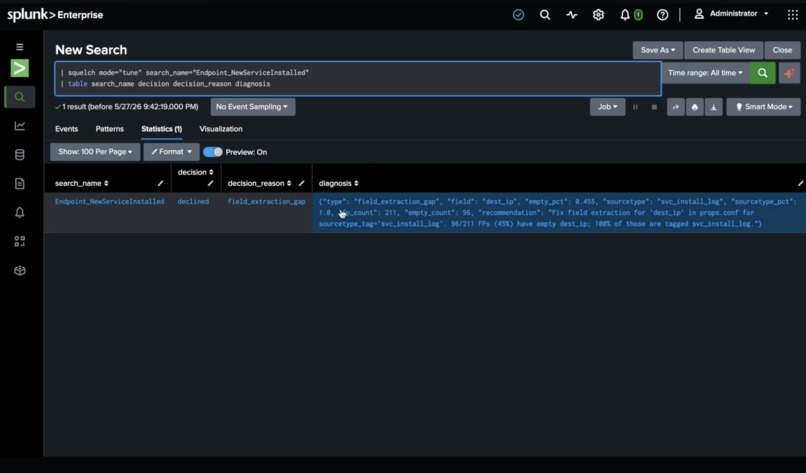Open the Alerts bell icon in sidebar
Screen dimensions: 806x473
coord(20,212)
